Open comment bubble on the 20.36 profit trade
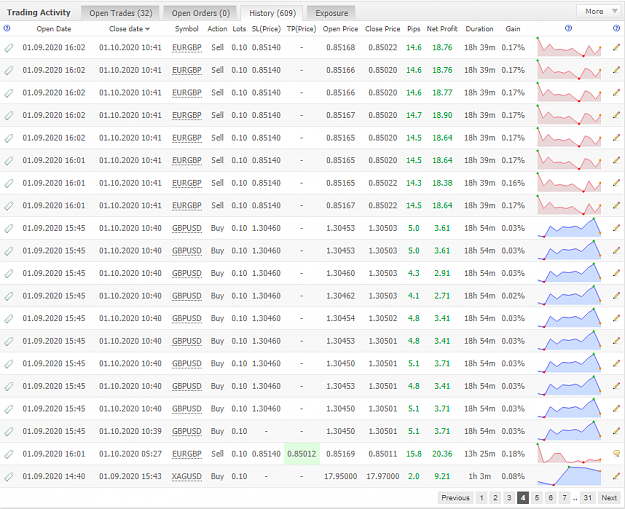 click(616, 454)
